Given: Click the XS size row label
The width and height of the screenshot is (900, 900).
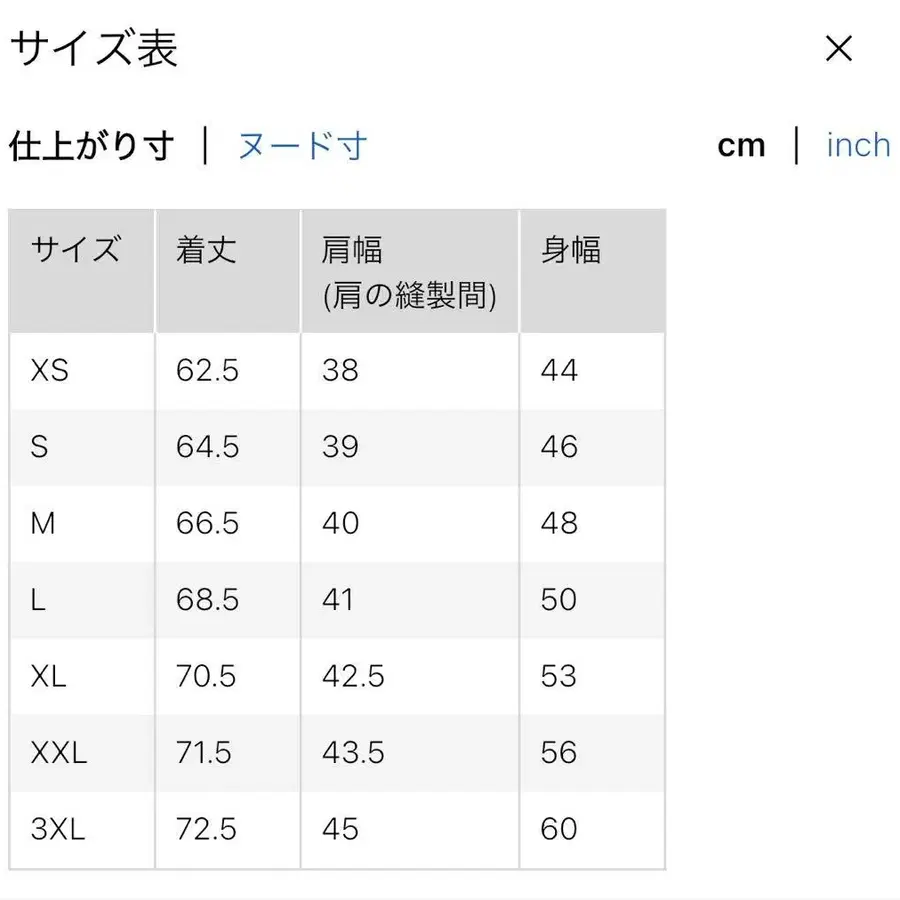Looking at the screenshot, I should click(51, 370).
